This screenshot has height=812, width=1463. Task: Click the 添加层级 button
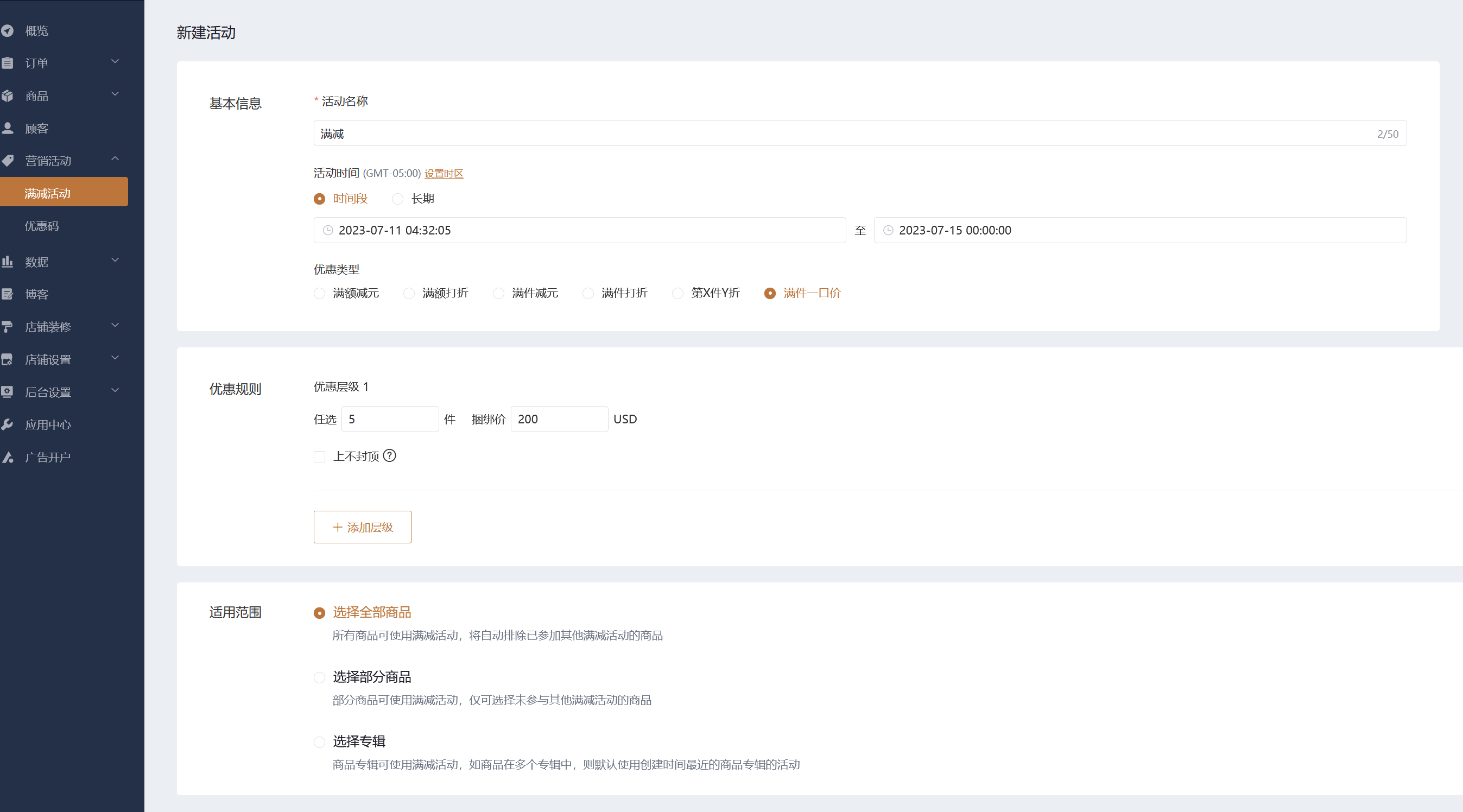362,527
